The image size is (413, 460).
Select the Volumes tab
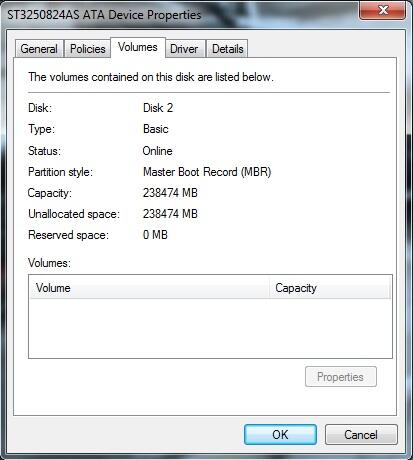[x=138, y=47]
